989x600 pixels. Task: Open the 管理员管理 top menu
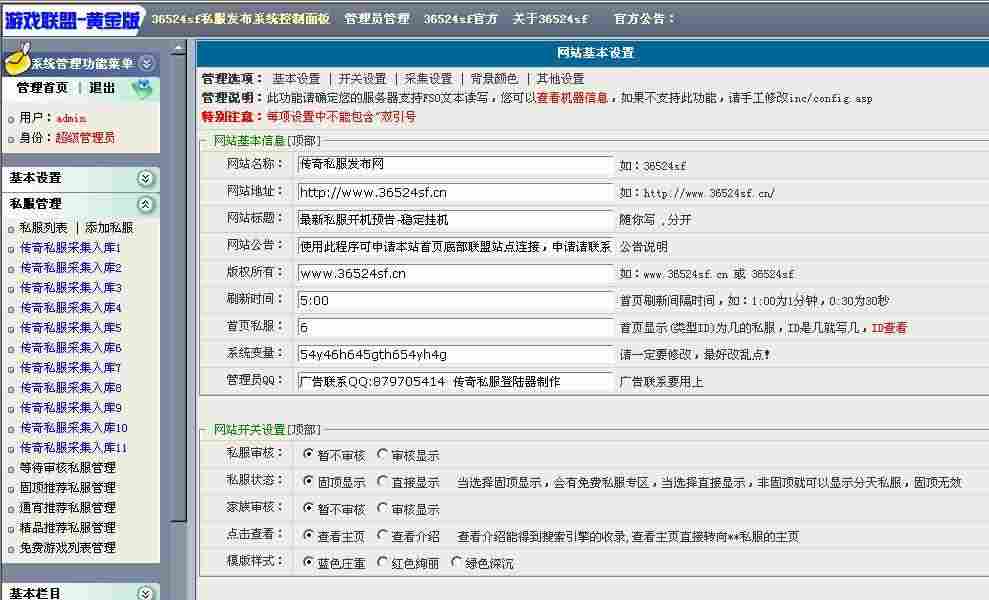pyautogui.click(x=376, y=19)
